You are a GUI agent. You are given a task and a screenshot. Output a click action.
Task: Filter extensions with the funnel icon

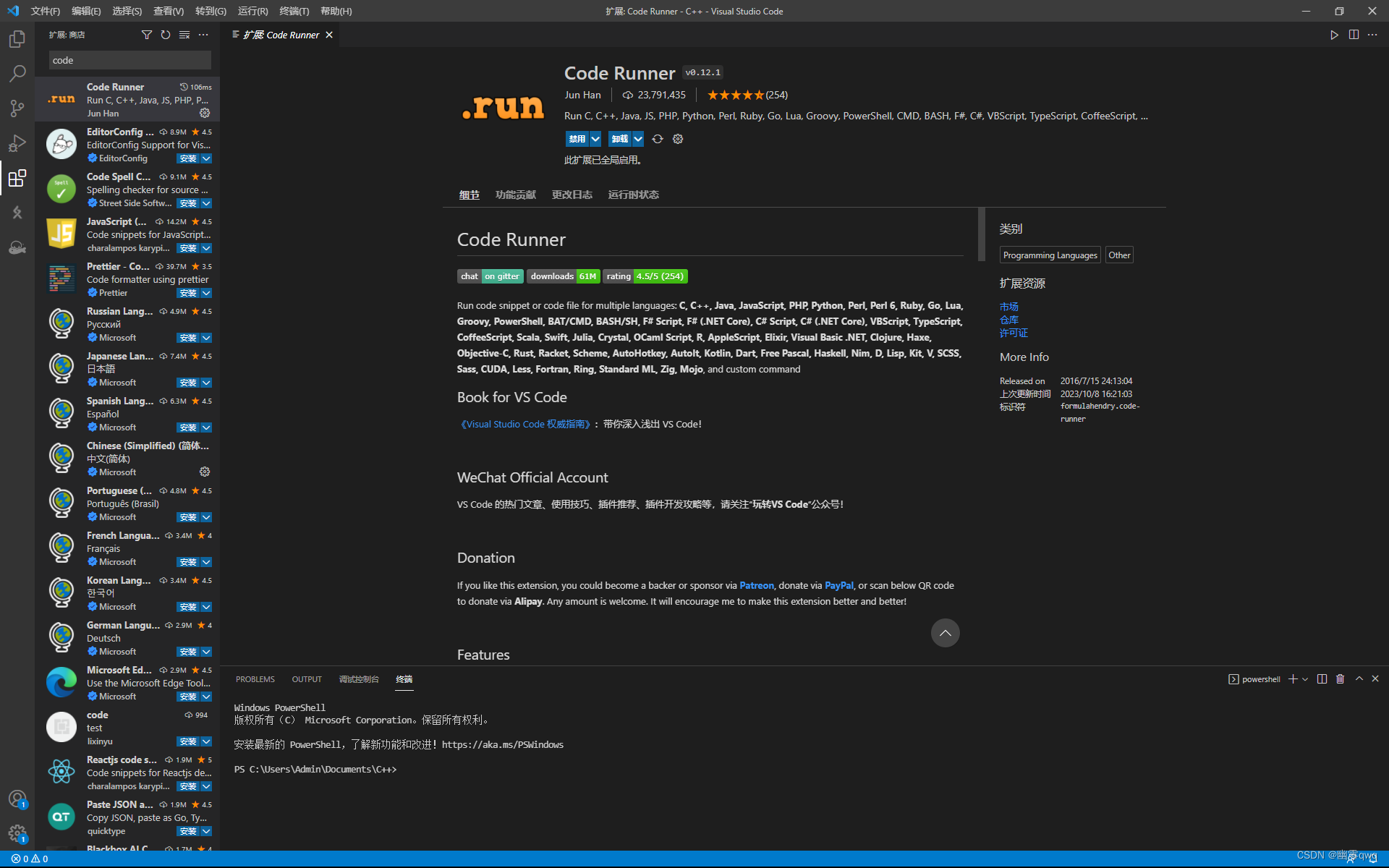coord(147,35)
